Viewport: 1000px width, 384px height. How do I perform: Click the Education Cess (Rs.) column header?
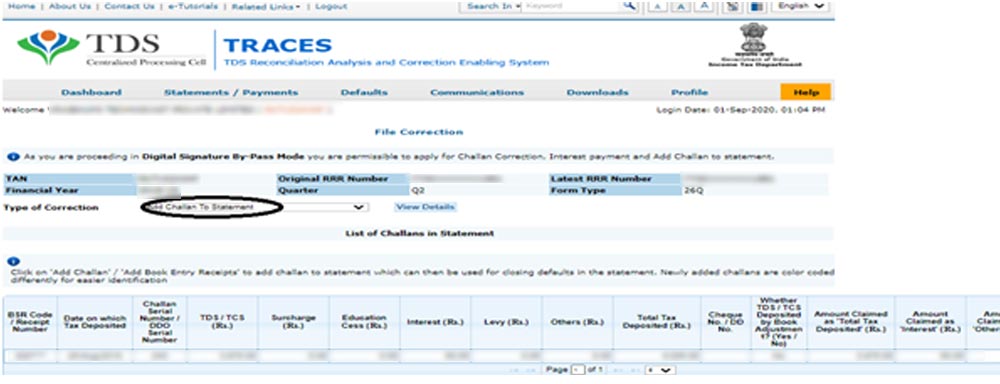coord(364,322)
